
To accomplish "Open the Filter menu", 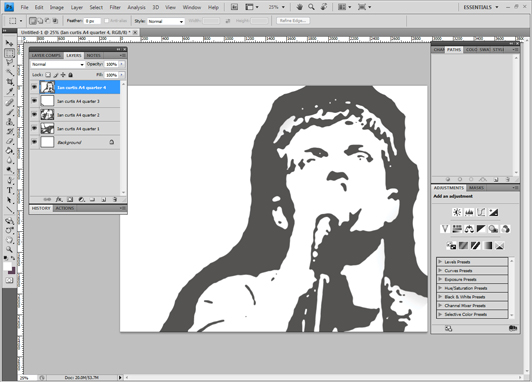I will pyautogui.click(x=115, y=7).
